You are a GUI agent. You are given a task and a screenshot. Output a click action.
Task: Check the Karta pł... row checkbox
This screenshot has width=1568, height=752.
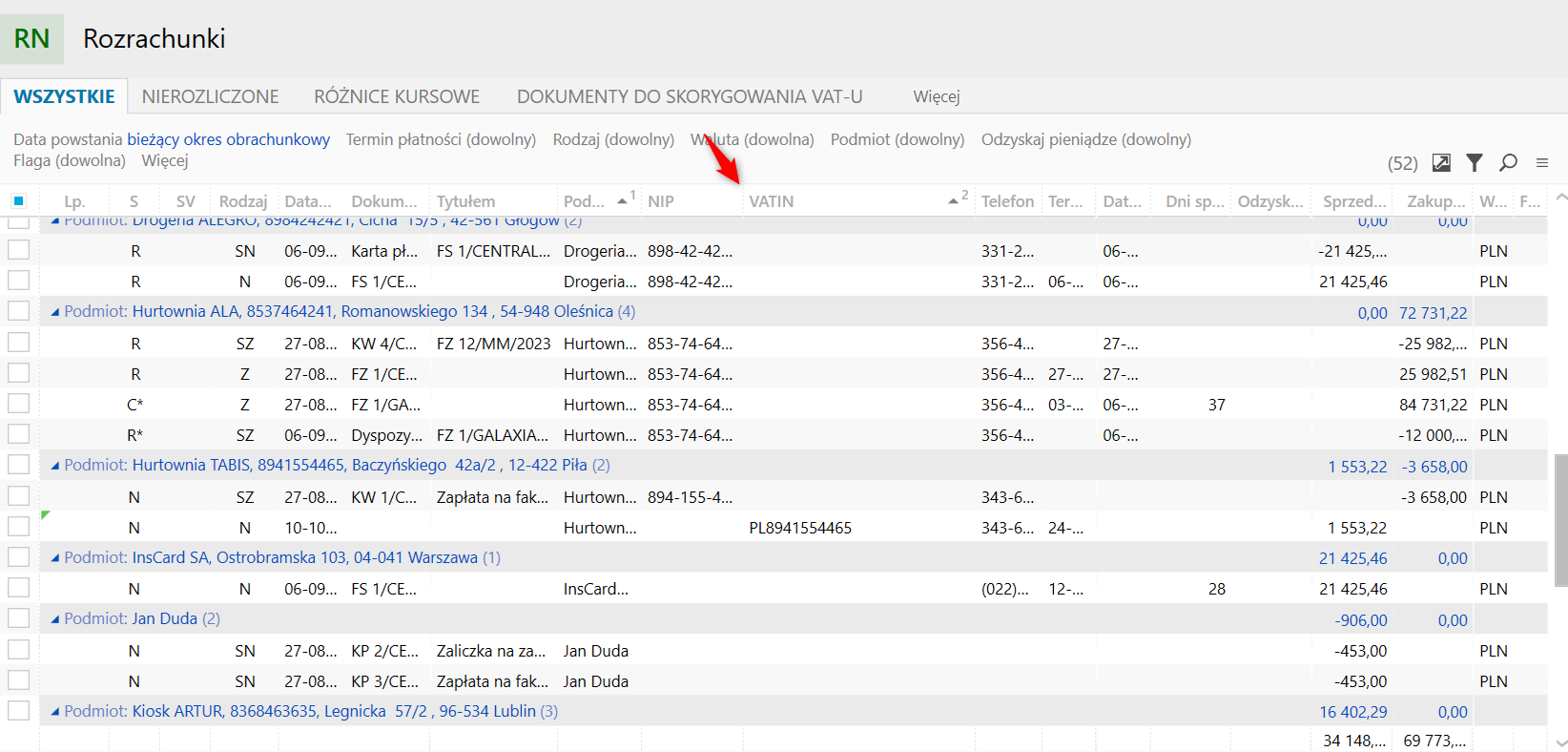click(18, 251)
